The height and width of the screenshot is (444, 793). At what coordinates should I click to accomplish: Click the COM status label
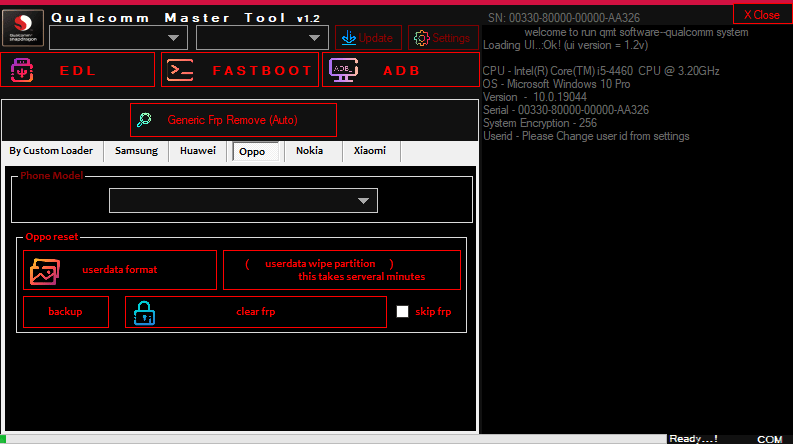[x=770, y=439]
